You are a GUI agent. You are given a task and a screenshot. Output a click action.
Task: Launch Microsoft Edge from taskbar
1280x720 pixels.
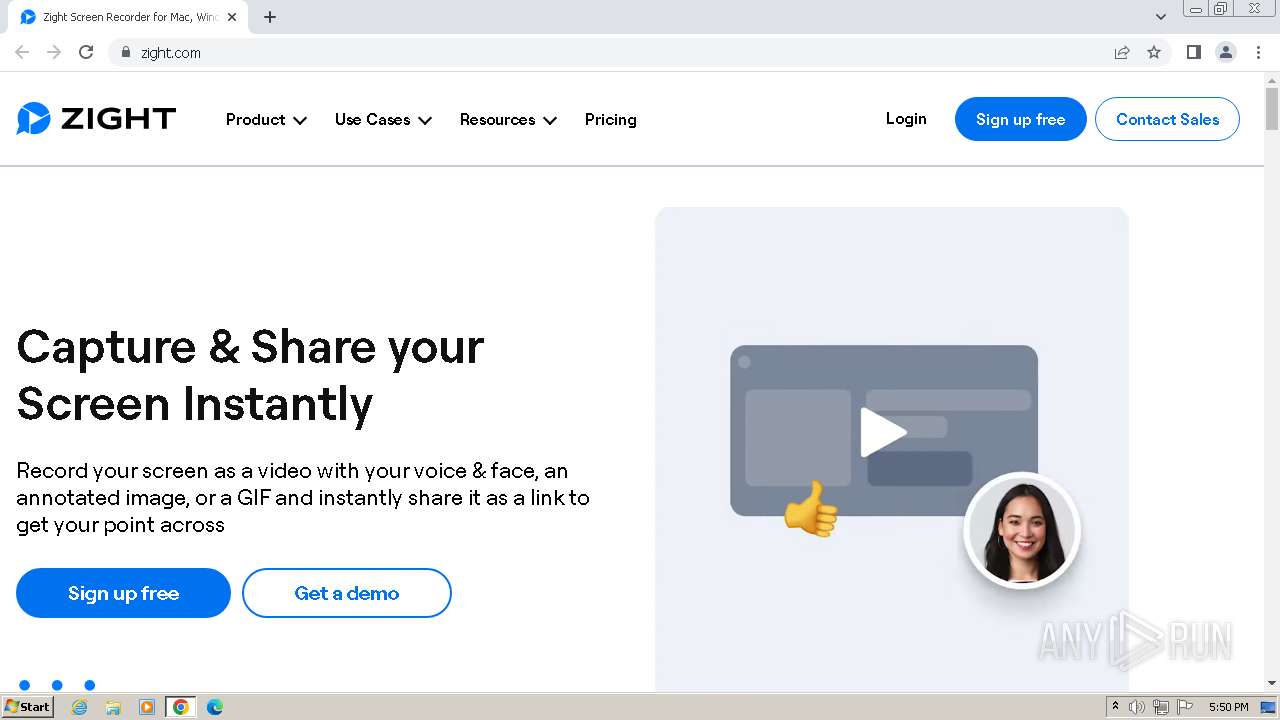click(215, 707)
